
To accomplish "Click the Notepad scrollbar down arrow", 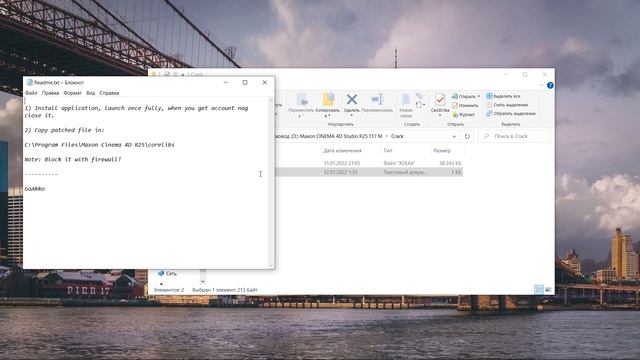I will point(271,265).
